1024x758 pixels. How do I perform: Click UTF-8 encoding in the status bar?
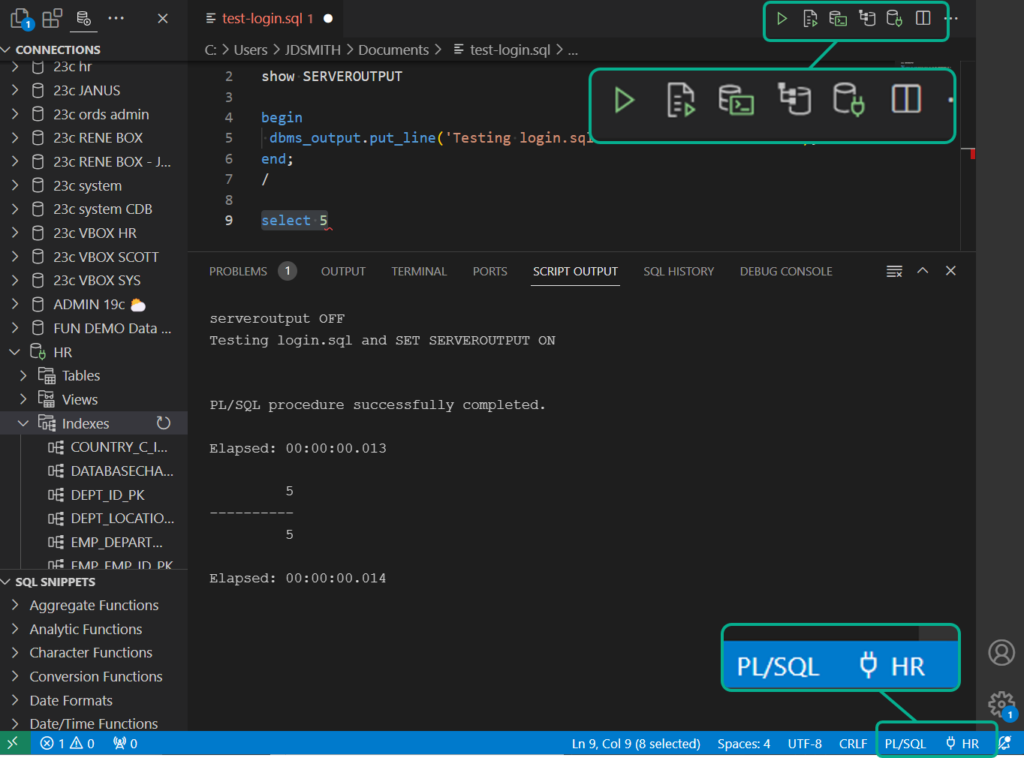[x=804, y=744]
